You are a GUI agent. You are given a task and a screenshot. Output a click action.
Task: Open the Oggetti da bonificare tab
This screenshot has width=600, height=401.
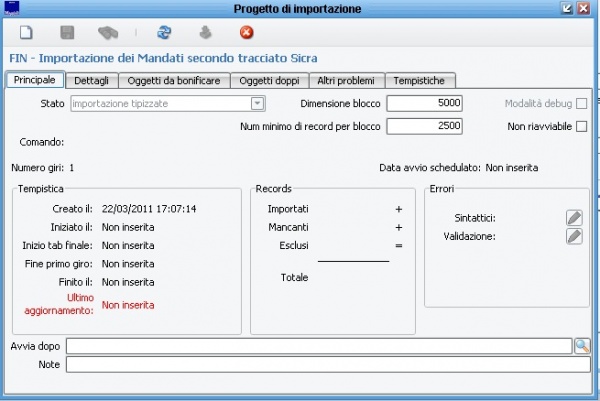174,81
